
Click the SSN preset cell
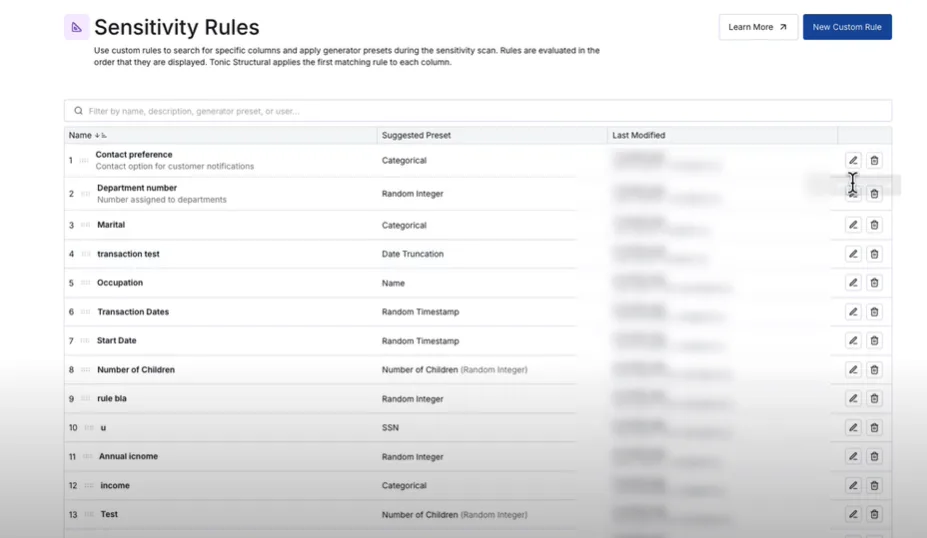pos(390,427)
